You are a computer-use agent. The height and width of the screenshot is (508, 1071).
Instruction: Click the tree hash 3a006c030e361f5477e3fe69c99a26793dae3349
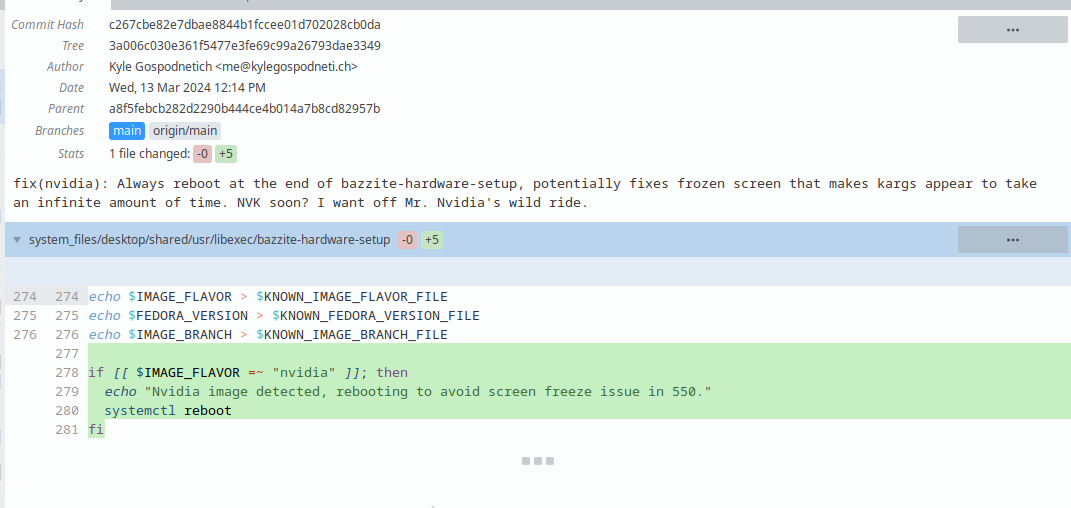(245, 46)
